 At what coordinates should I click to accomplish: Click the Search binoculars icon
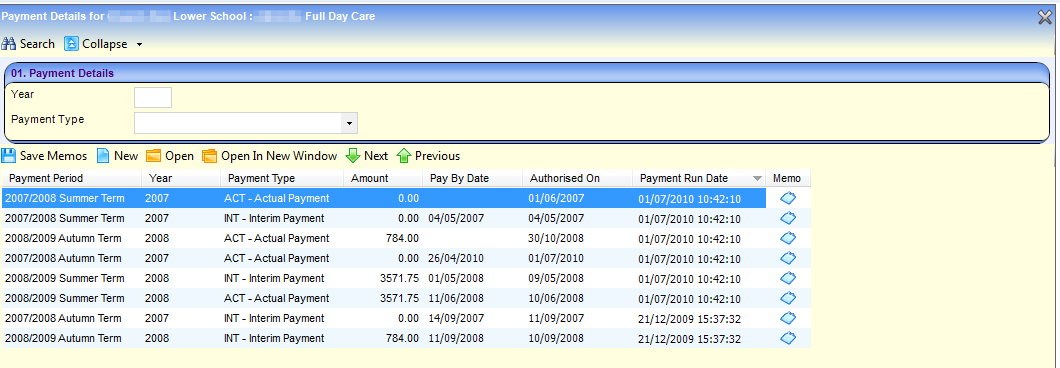8,44
